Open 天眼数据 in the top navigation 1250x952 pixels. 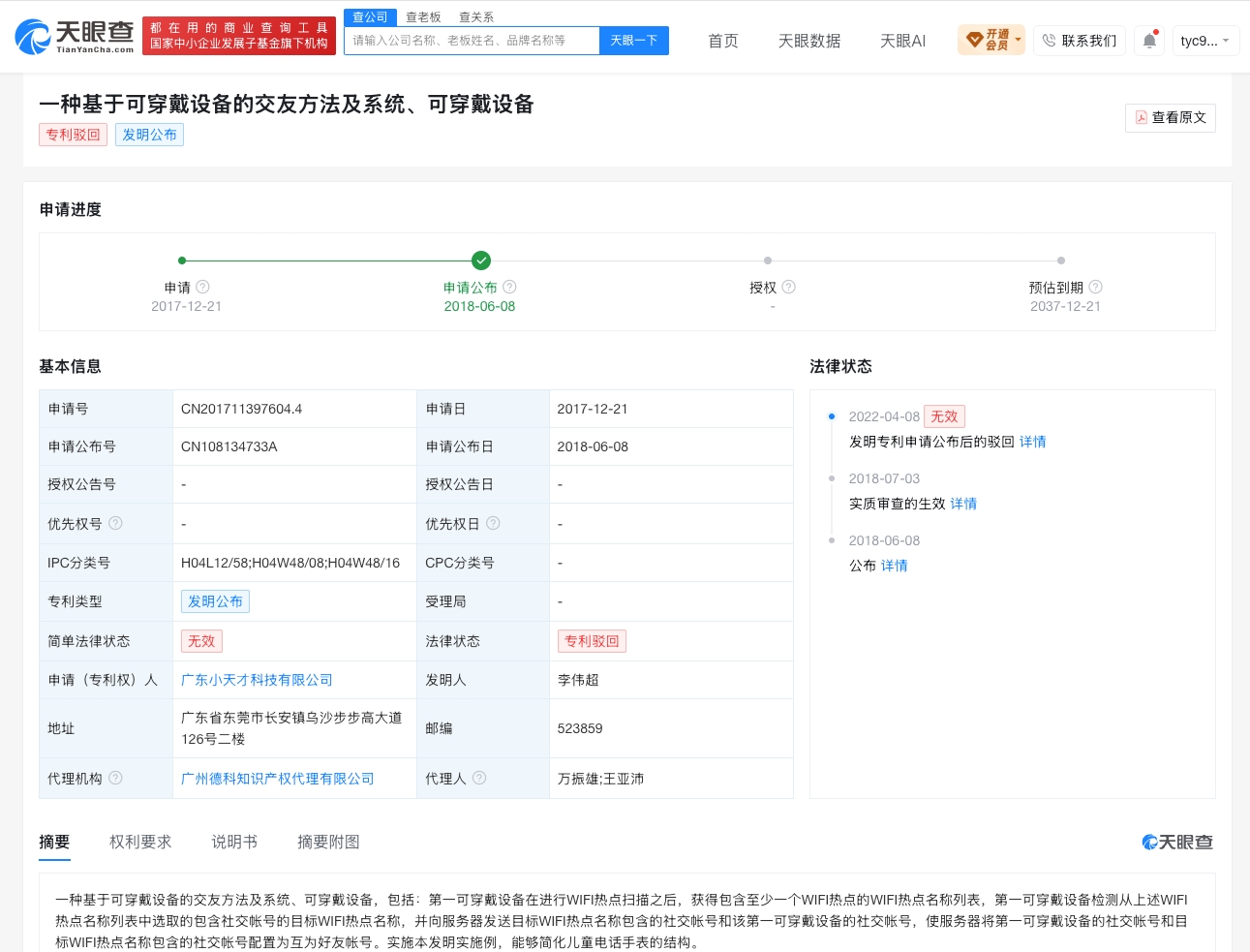[809, 41]
